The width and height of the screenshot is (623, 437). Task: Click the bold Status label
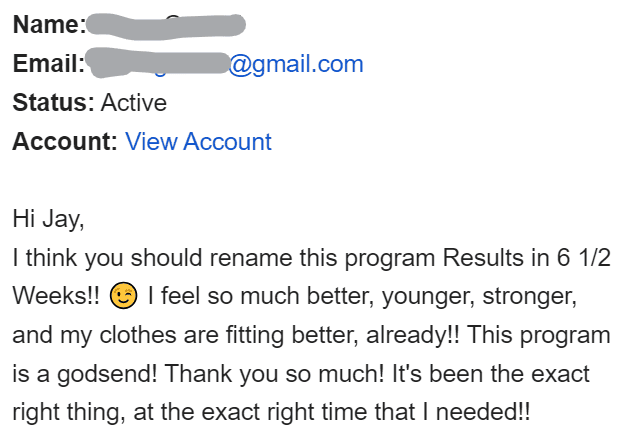pyautogui.click(x=53, y=103)
